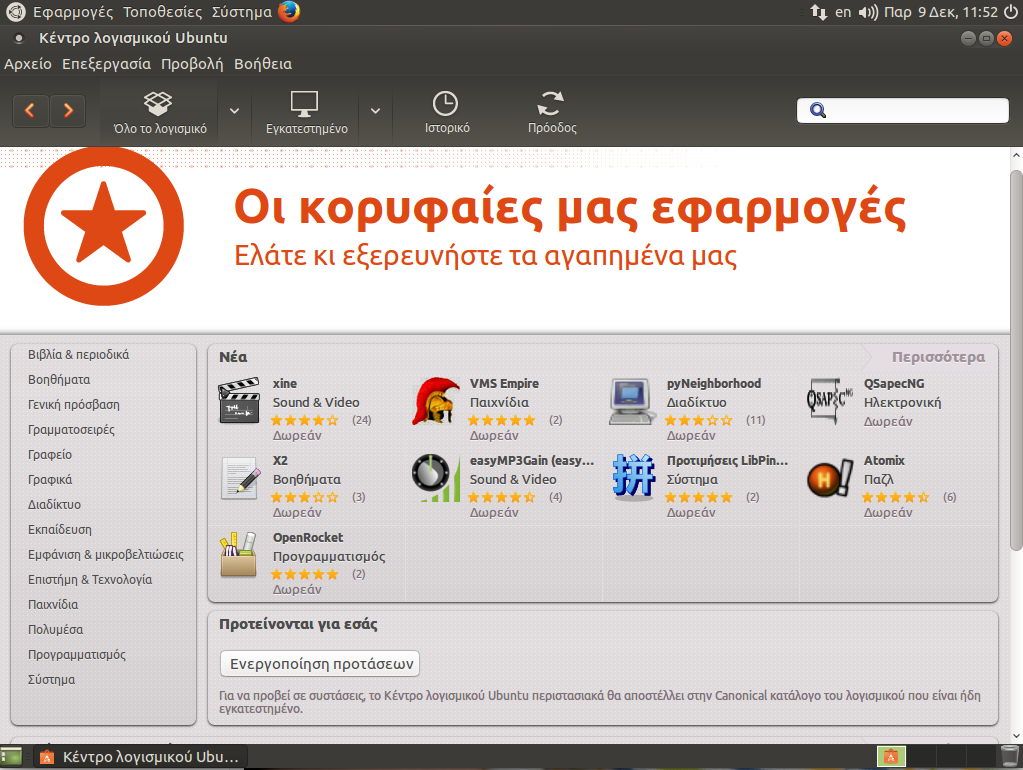Open the Ιστορικό clock icon

coord(446,104)
